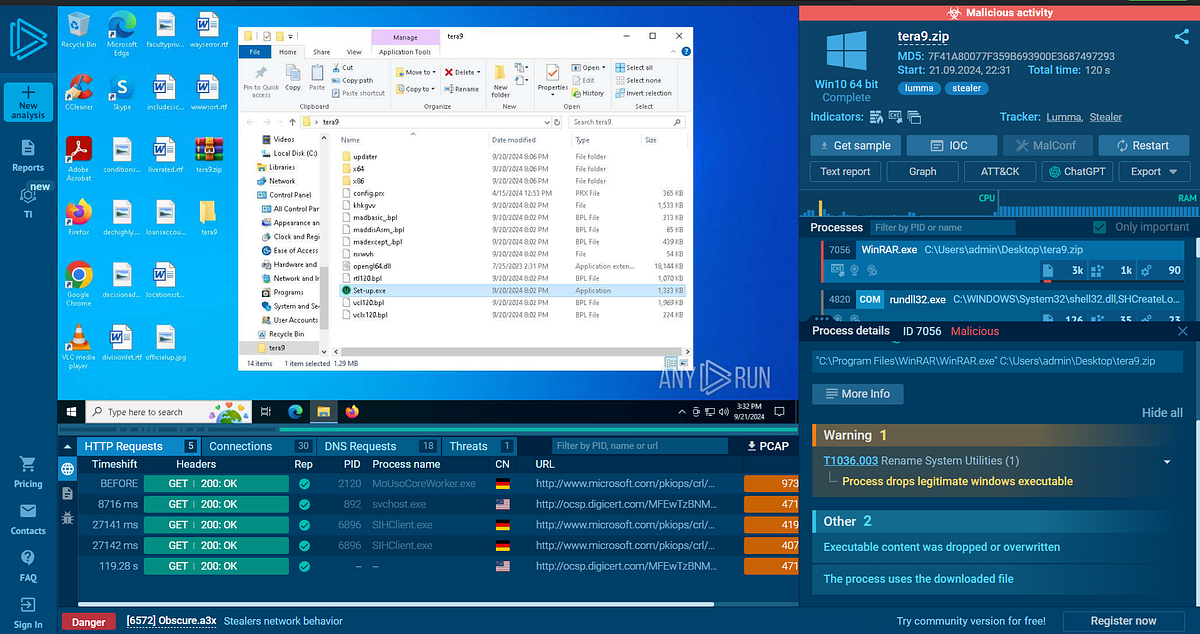Expand the T1036.003 Rename System Utilities entry
1200x634 pixels.
(1167, 462)
